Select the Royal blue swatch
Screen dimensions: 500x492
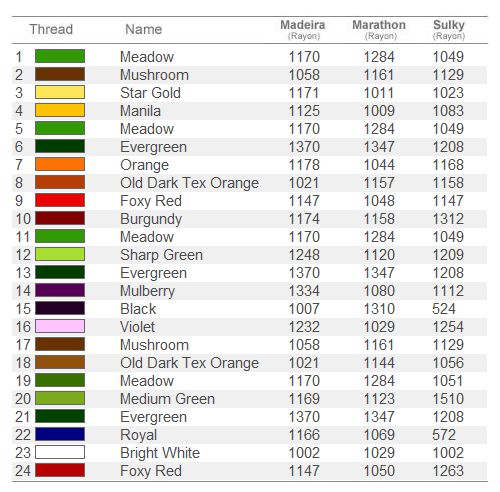pos(60,434)
